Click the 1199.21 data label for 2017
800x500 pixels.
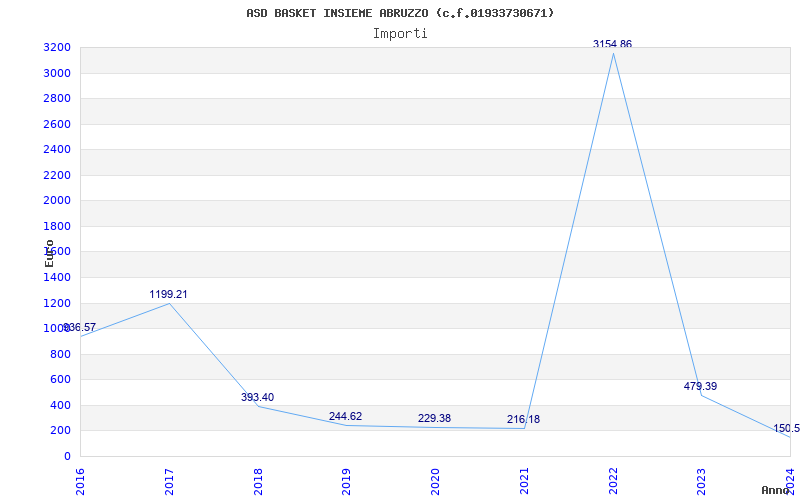[168, 294]
